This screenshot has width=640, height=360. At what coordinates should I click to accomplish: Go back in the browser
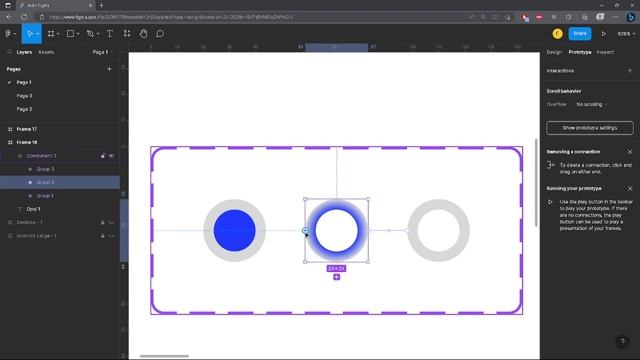[x=9, y=17]
